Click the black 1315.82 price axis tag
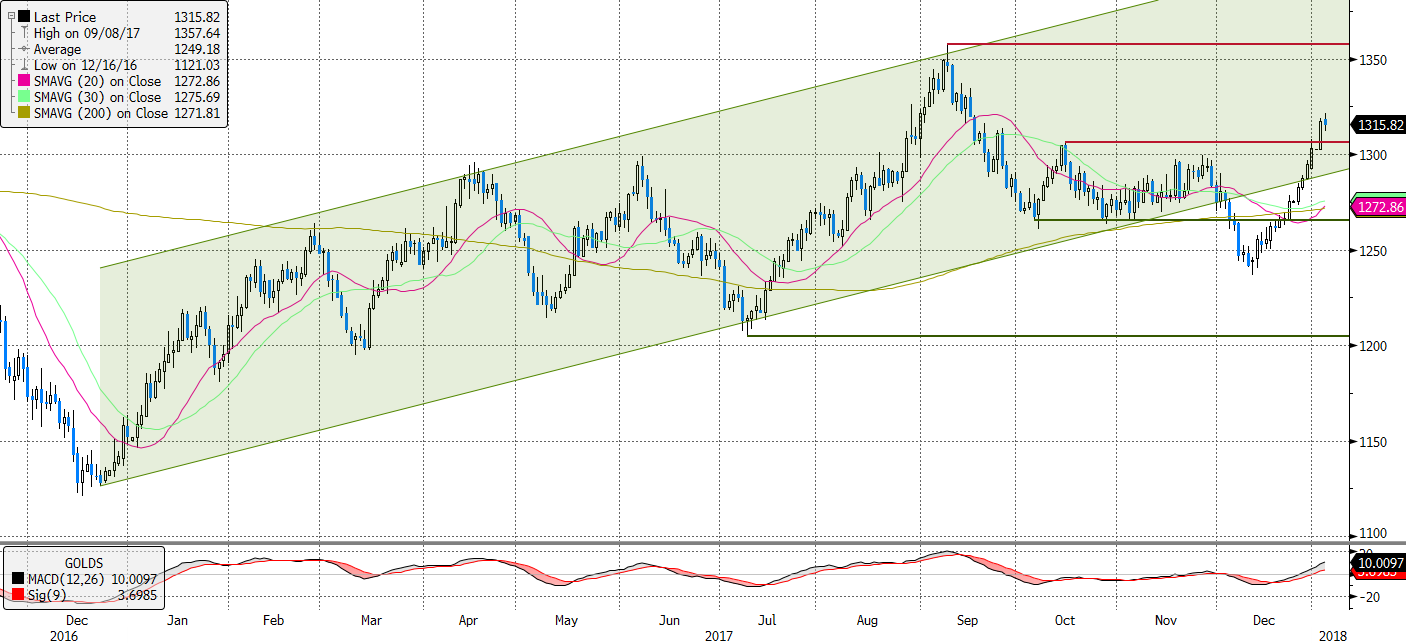 [x=1377, y=125]
